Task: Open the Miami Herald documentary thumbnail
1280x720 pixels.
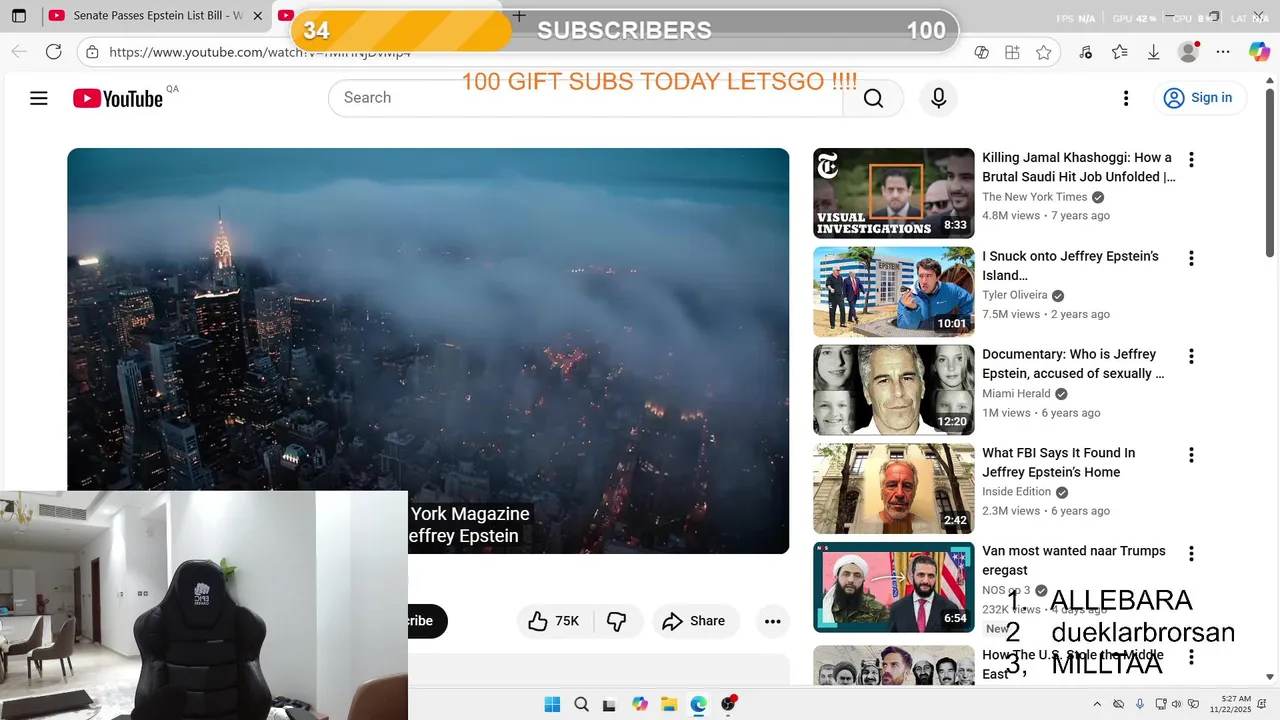Action: [893, 390]
